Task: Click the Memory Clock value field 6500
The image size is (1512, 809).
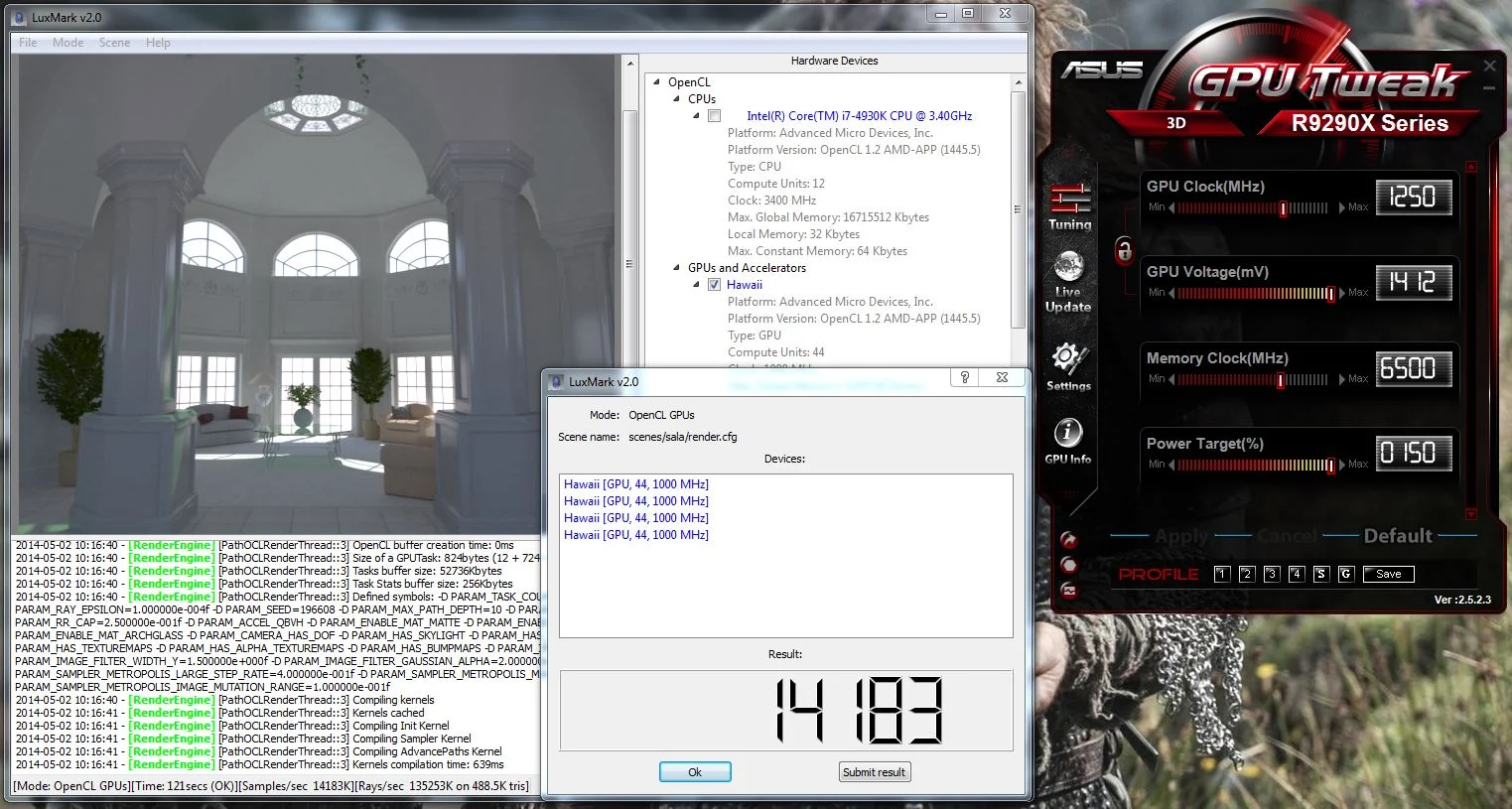Action: click(x=1413, y=369)
